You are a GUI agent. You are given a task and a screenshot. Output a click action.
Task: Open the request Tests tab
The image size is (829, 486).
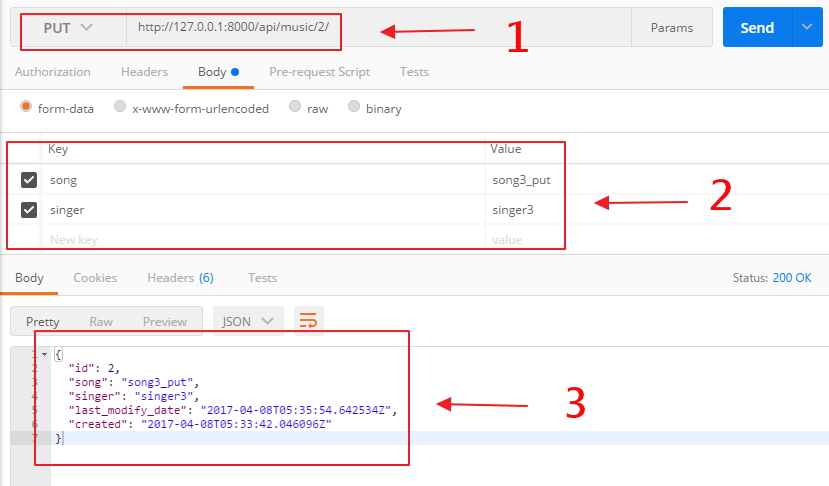click(x=414, y=72)
